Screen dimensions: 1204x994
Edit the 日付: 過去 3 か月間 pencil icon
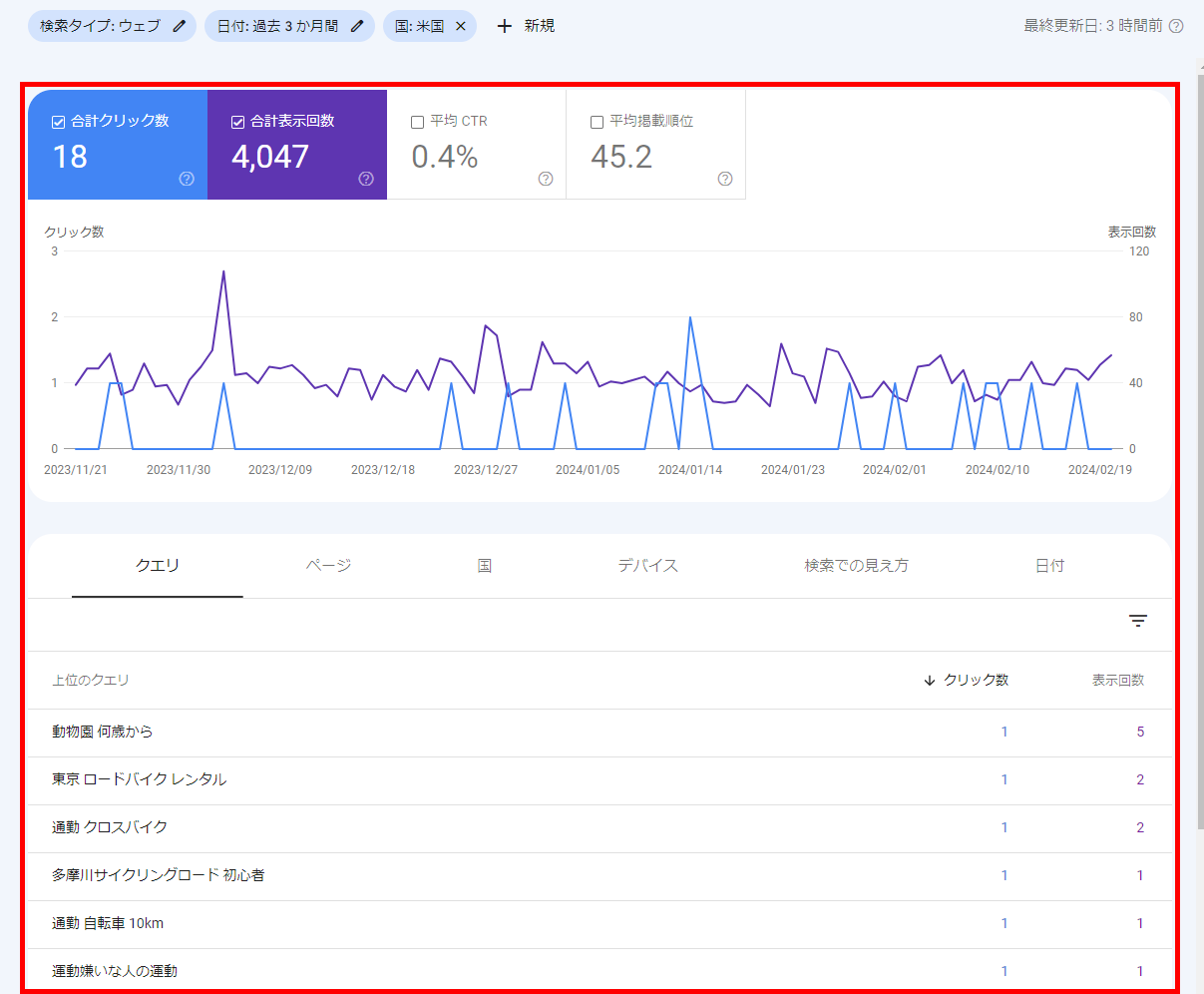point(357,26)
